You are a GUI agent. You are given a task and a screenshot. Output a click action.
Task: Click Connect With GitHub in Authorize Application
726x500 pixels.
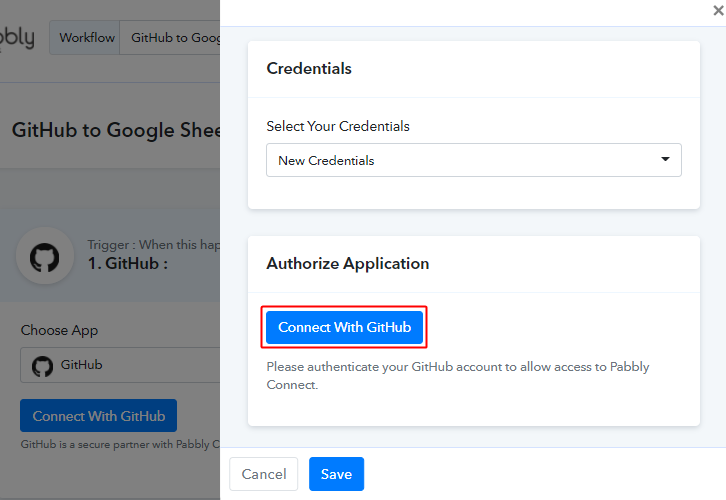344,327
